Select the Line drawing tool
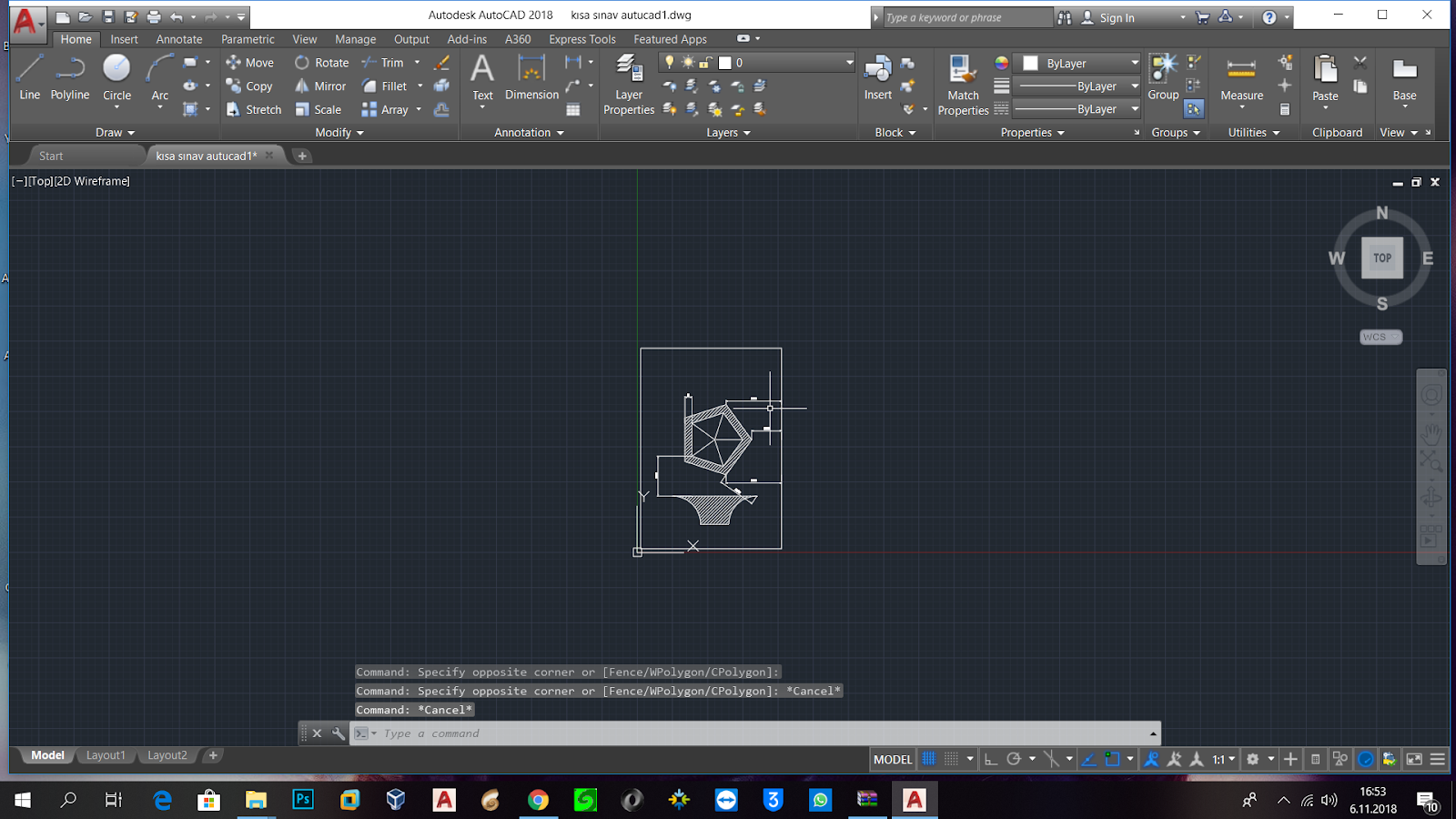Image resolution: width=1456 pixels, height=819 pixels. point(29,77)
